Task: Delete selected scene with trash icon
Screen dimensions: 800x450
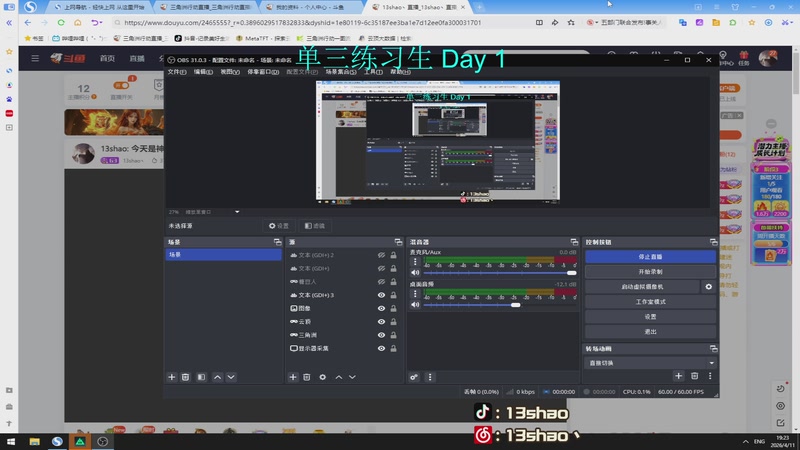Action: coord(185,377)
